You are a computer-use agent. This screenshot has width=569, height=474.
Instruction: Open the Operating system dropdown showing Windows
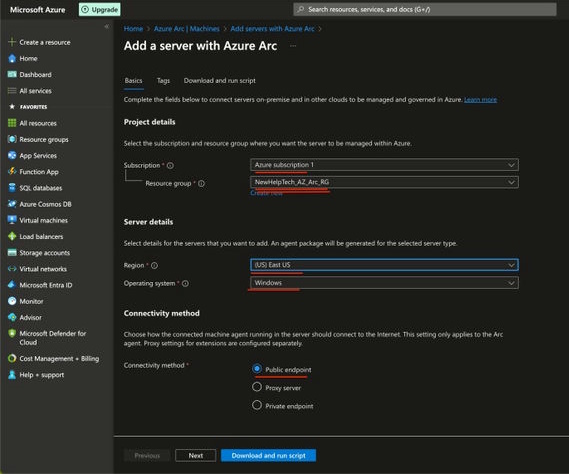[384, 283]
